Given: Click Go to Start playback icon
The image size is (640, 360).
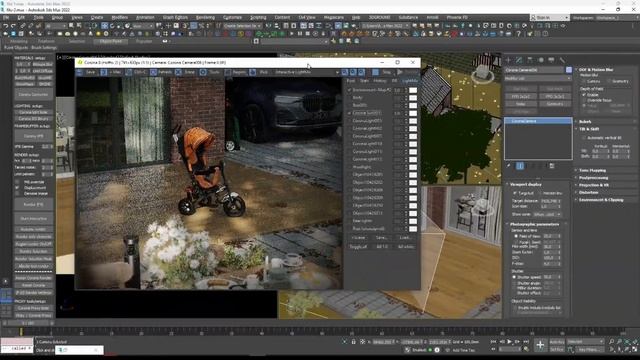Looking at the screenshot, I should (493, 342).
